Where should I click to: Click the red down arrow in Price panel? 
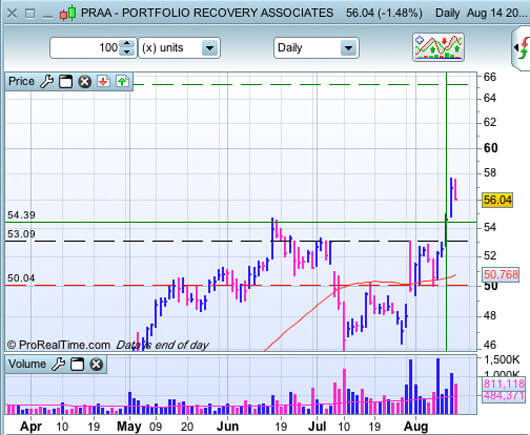[x=103, y=81]
